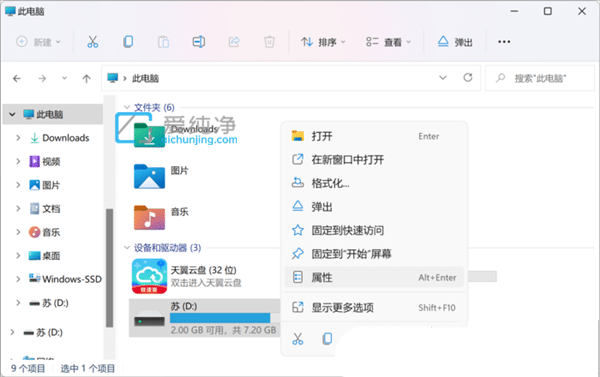Select the 音乐 folder icon in main pane
This screenshot has width=600, height=377.
point(149,217)
